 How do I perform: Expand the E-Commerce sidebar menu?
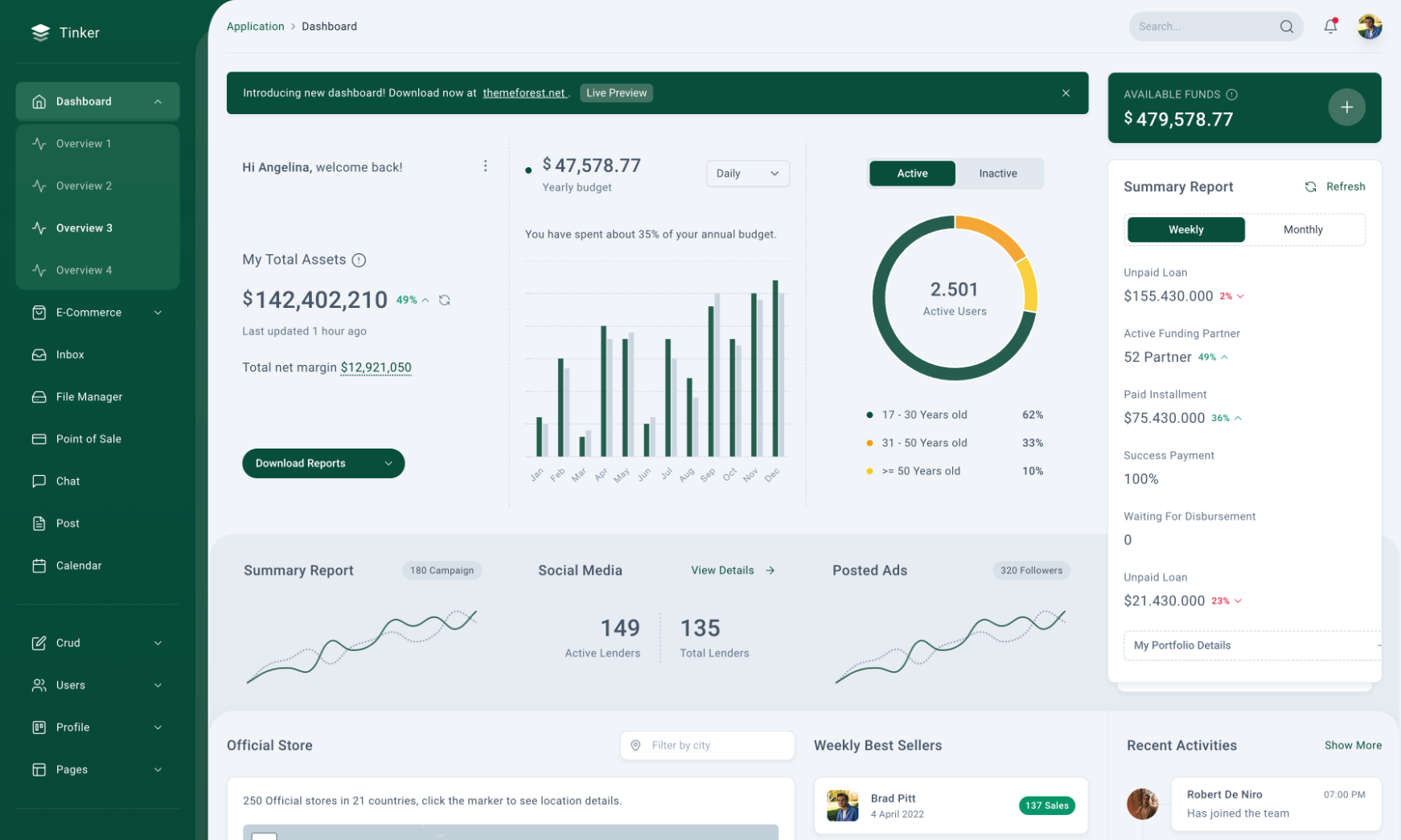pyautogui.click(x=88, y=313)
